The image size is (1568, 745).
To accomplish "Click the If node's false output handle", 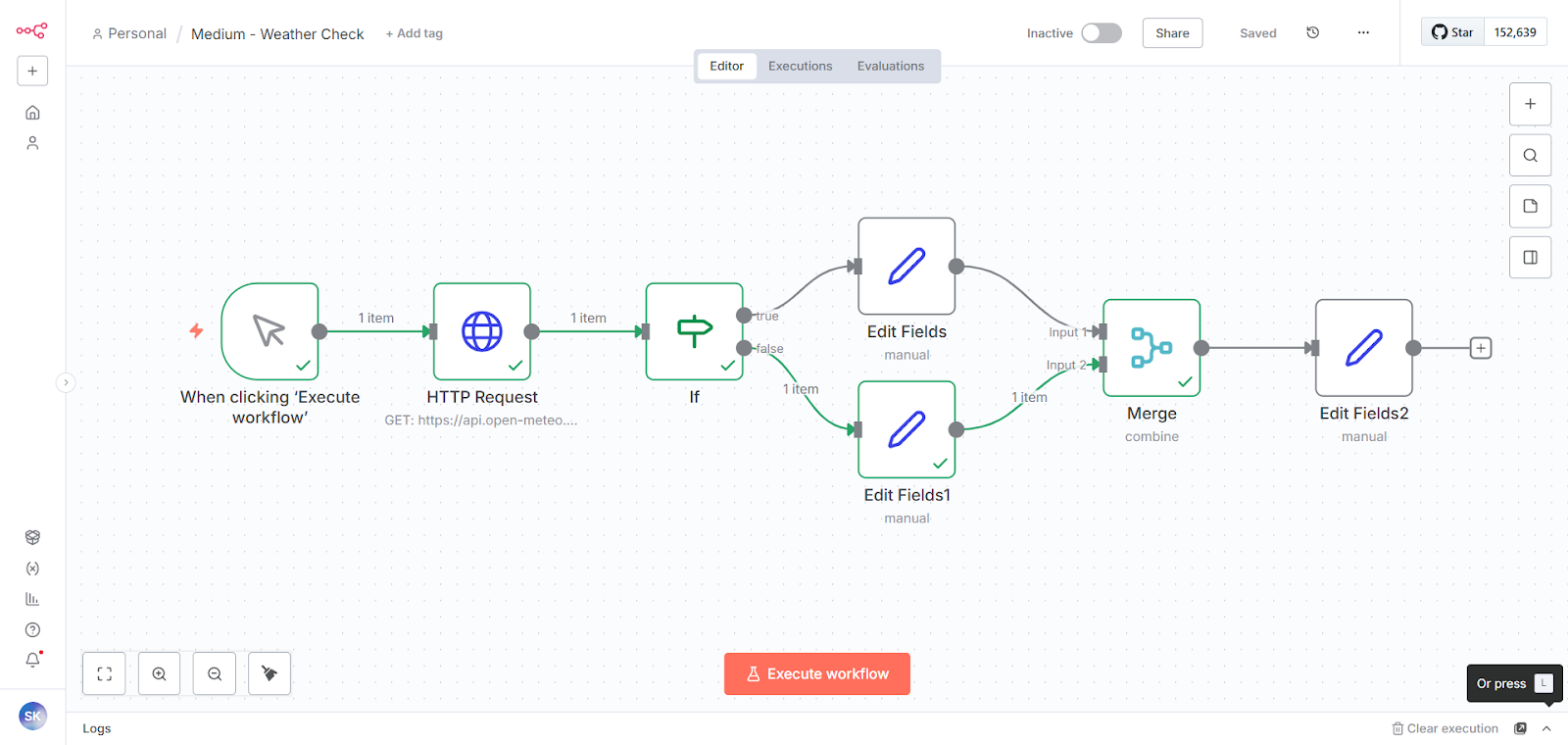I will pyautogui.click(x=745, y=348).
